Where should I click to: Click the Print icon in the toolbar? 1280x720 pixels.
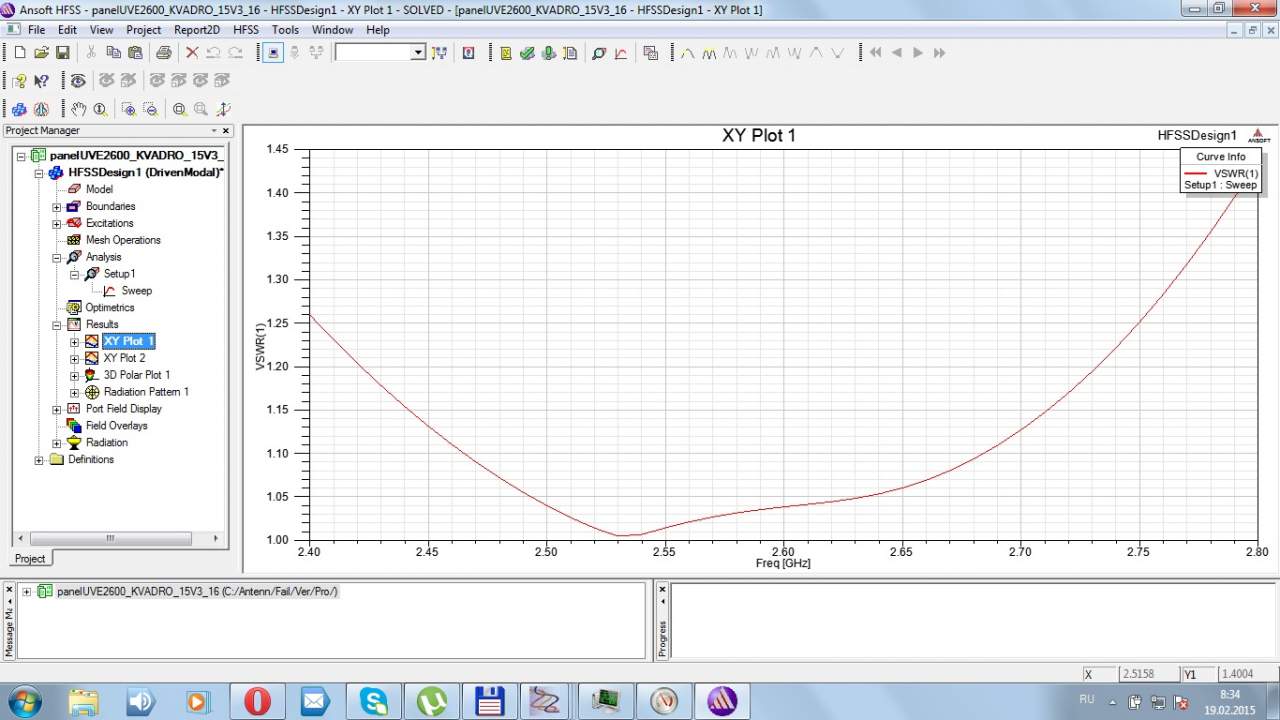click(163, 53)
